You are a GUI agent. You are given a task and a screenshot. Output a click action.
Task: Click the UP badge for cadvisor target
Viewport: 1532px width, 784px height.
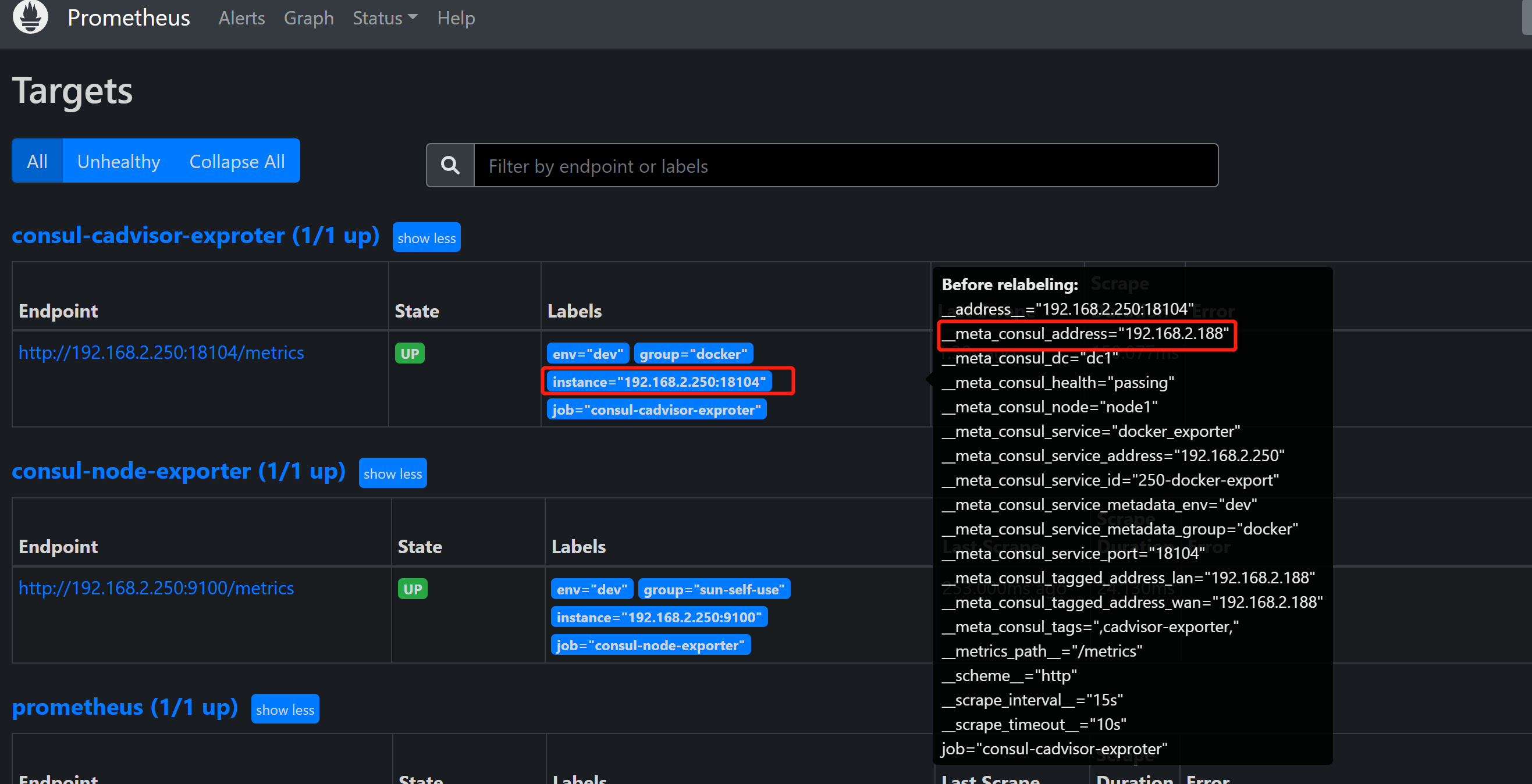409,354
